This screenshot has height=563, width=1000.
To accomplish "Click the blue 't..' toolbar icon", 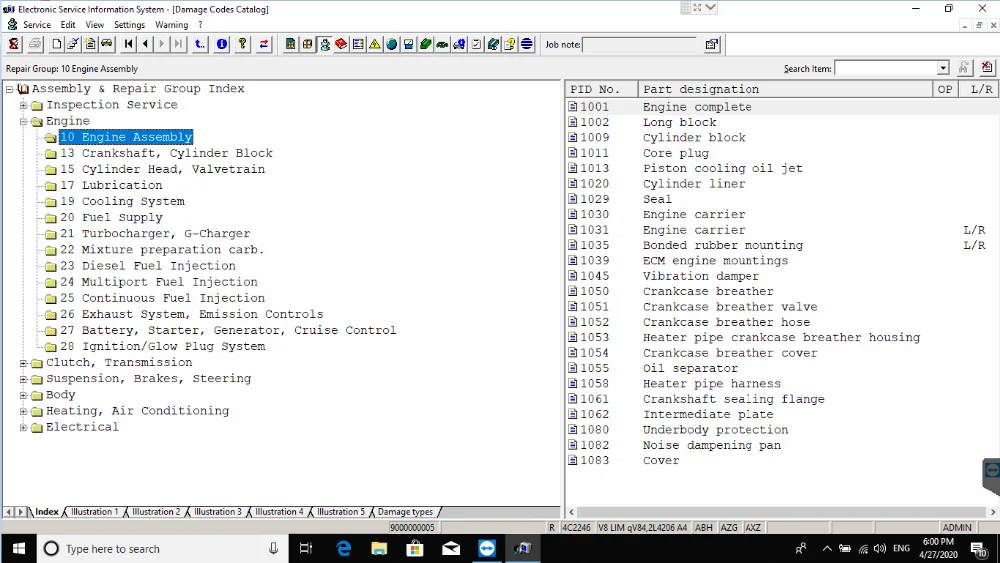I will coord(200,44).
